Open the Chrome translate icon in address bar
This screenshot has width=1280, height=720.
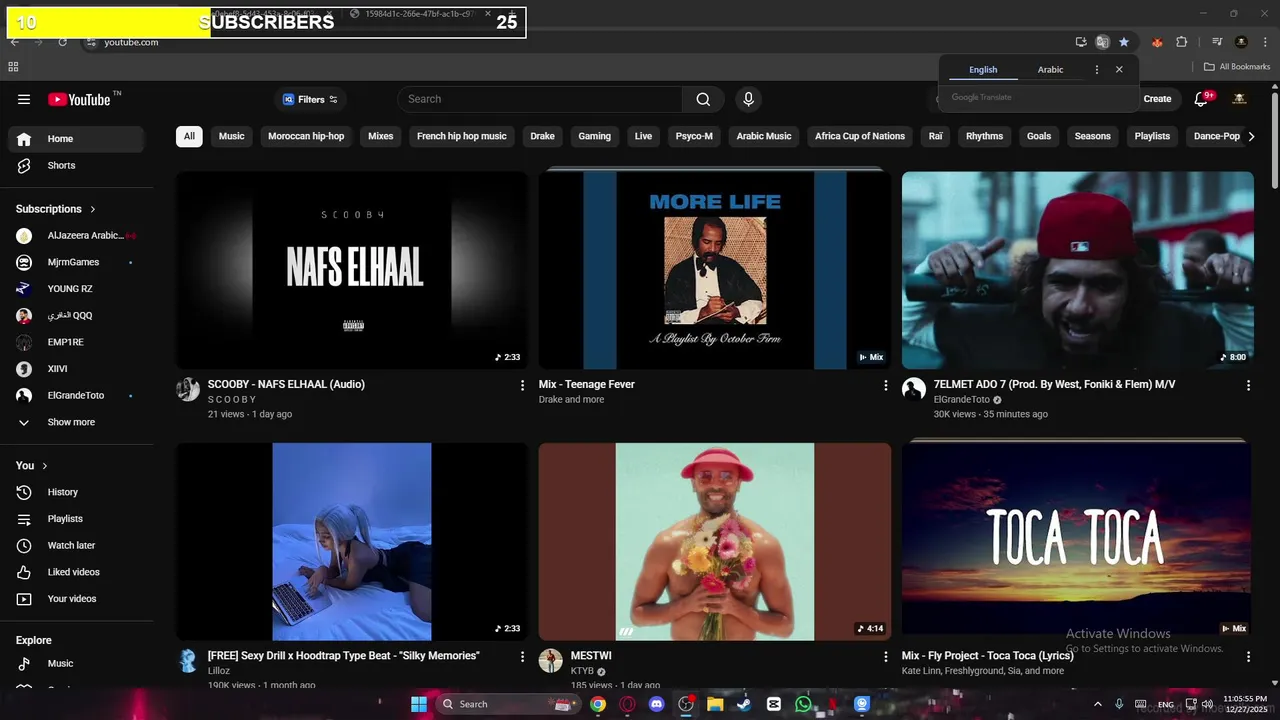click(x=1102, y=42)
